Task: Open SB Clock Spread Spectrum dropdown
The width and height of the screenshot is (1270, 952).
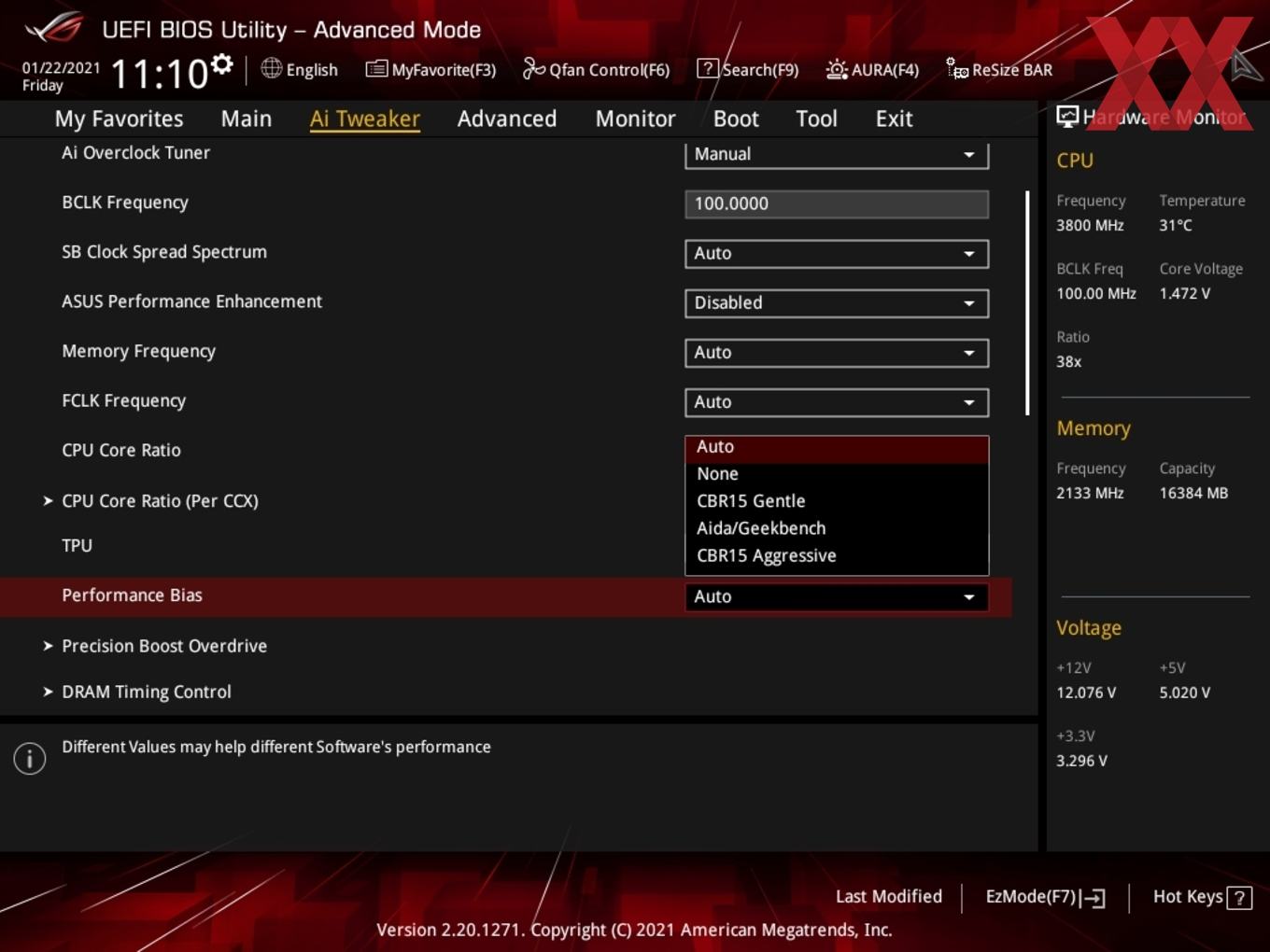Action: (837, 253)
